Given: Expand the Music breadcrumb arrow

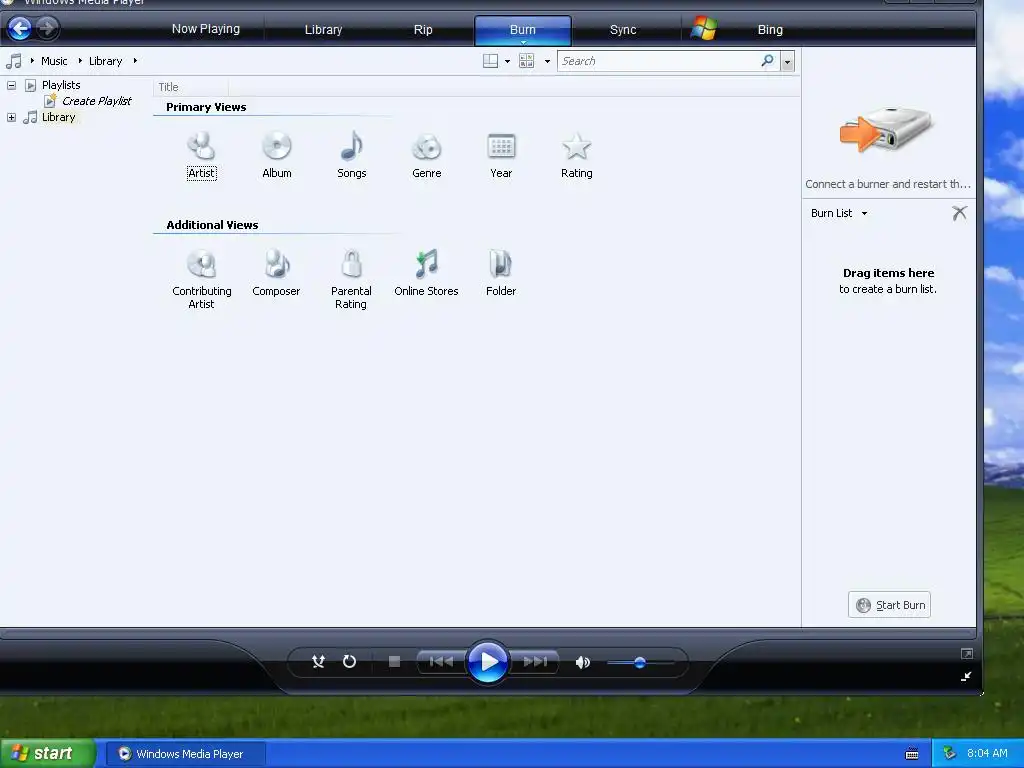Looking at the screenshot, I should [x=80, y=61].
